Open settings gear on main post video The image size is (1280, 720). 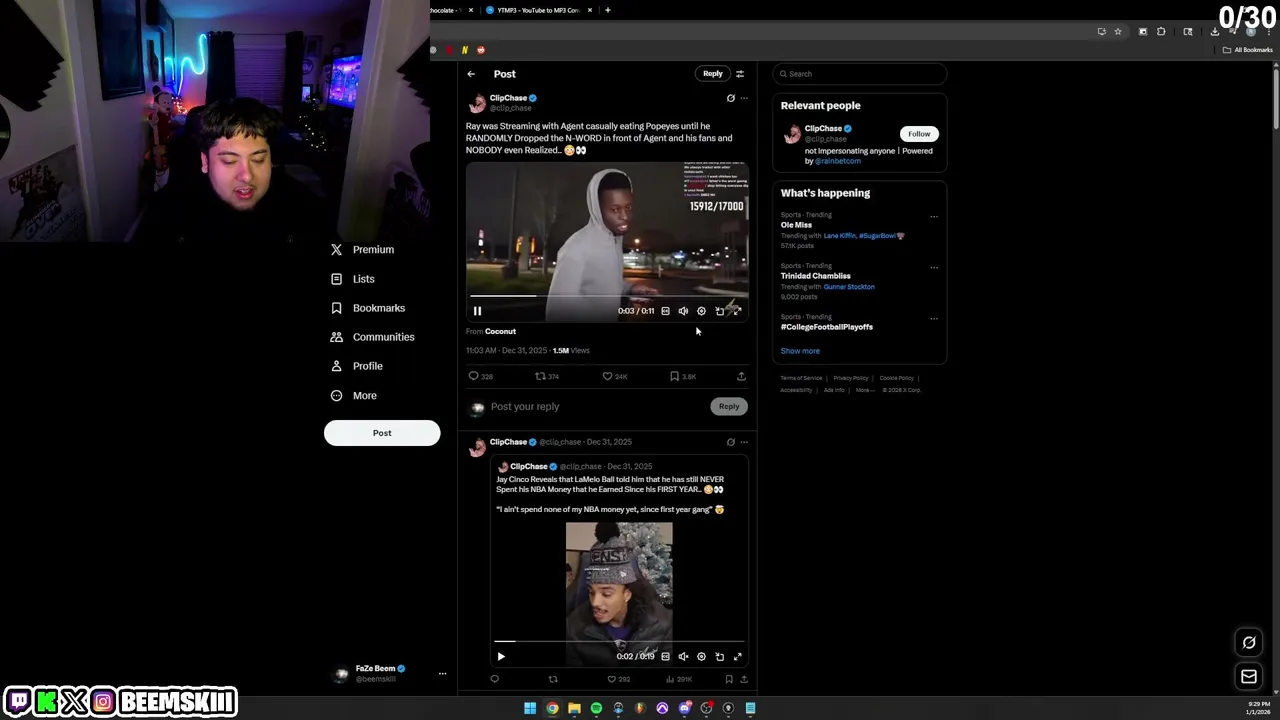coord(701,311)
